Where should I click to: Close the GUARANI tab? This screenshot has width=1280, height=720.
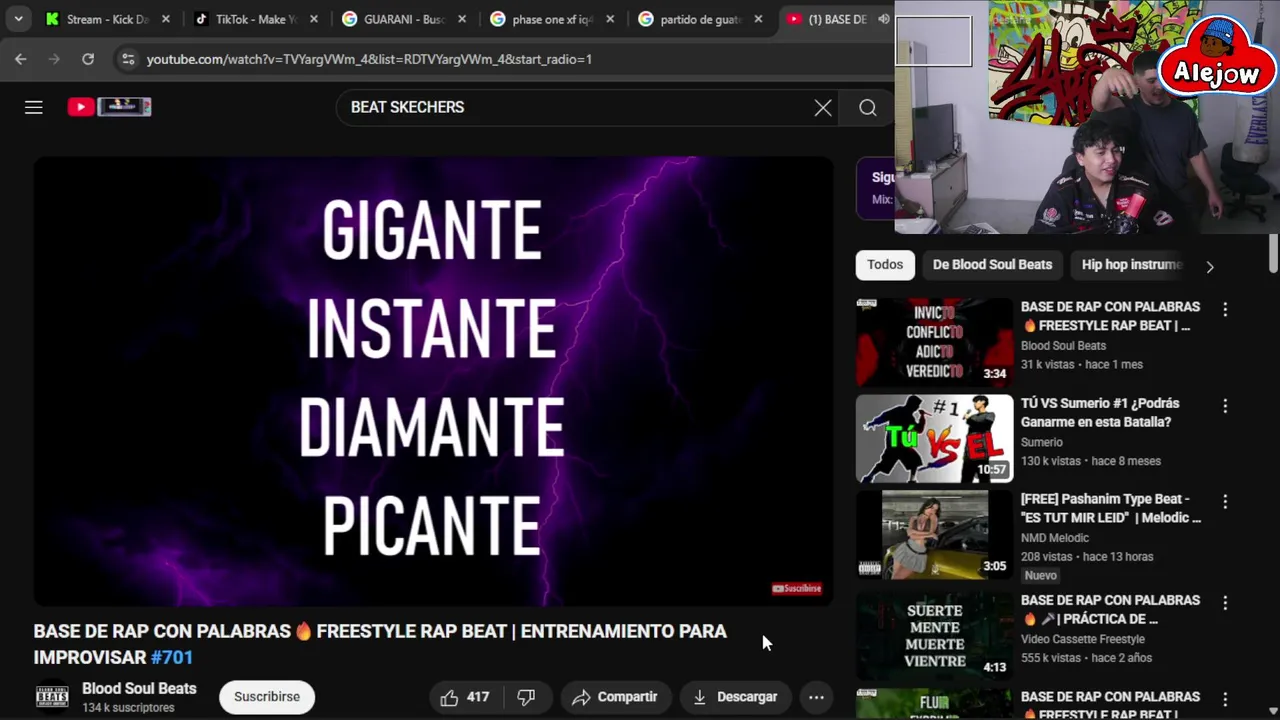click(462, 19)
